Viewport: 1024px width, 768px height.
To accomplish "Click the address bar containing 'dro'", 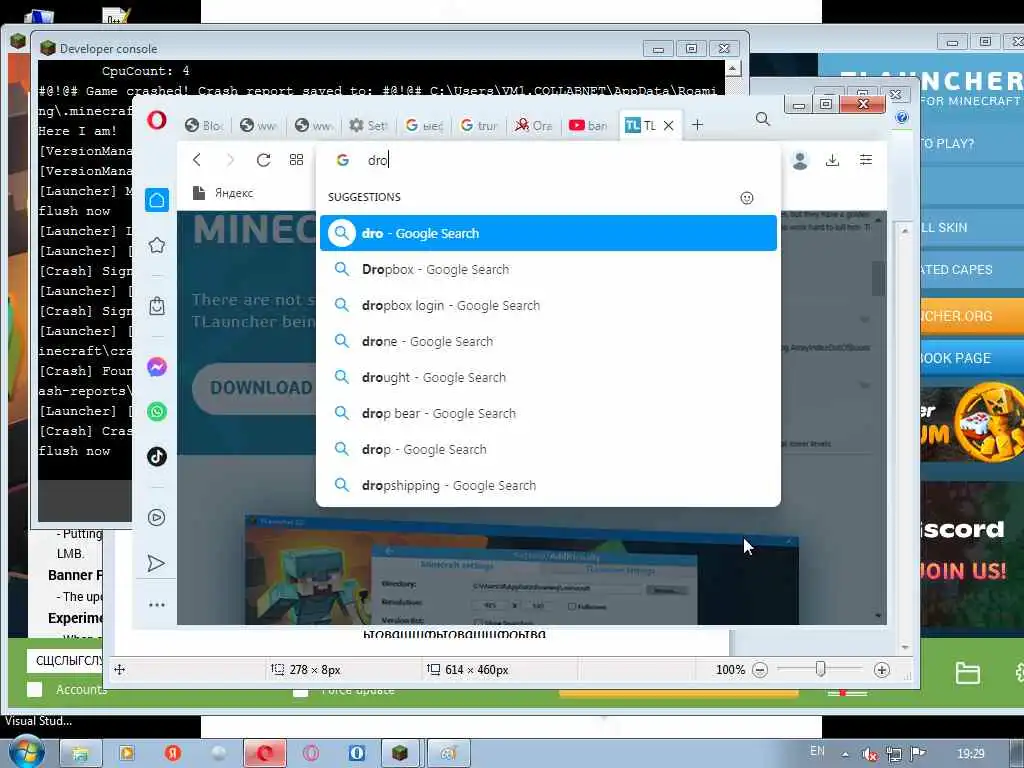I will pyautogui.click(x=549, y=160).
